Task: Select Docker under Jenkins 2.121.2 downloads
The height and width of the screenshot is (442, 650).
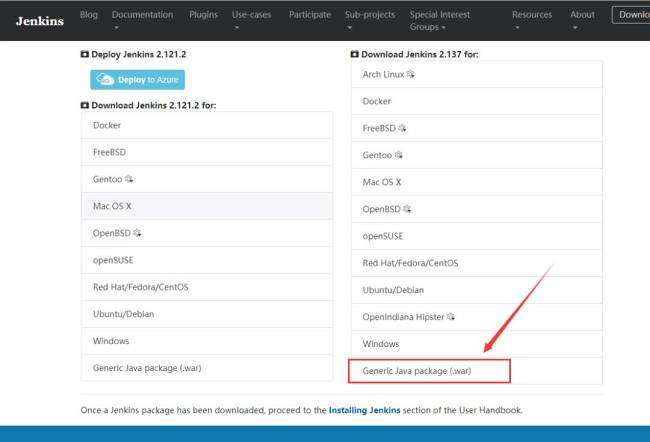Action: point(207,125)
